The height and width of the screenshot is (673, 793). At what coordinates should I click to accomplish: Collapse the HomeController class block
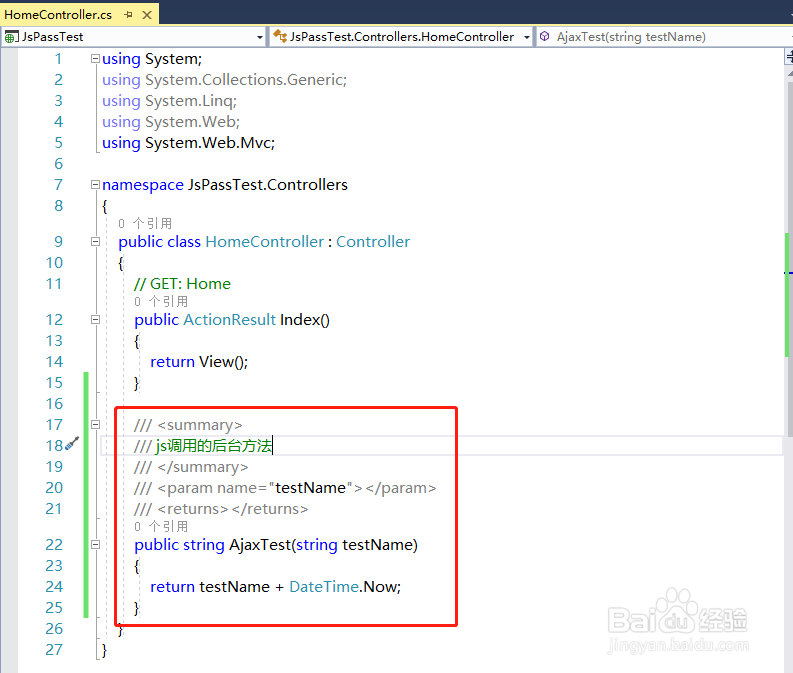[x=95, y=242]
